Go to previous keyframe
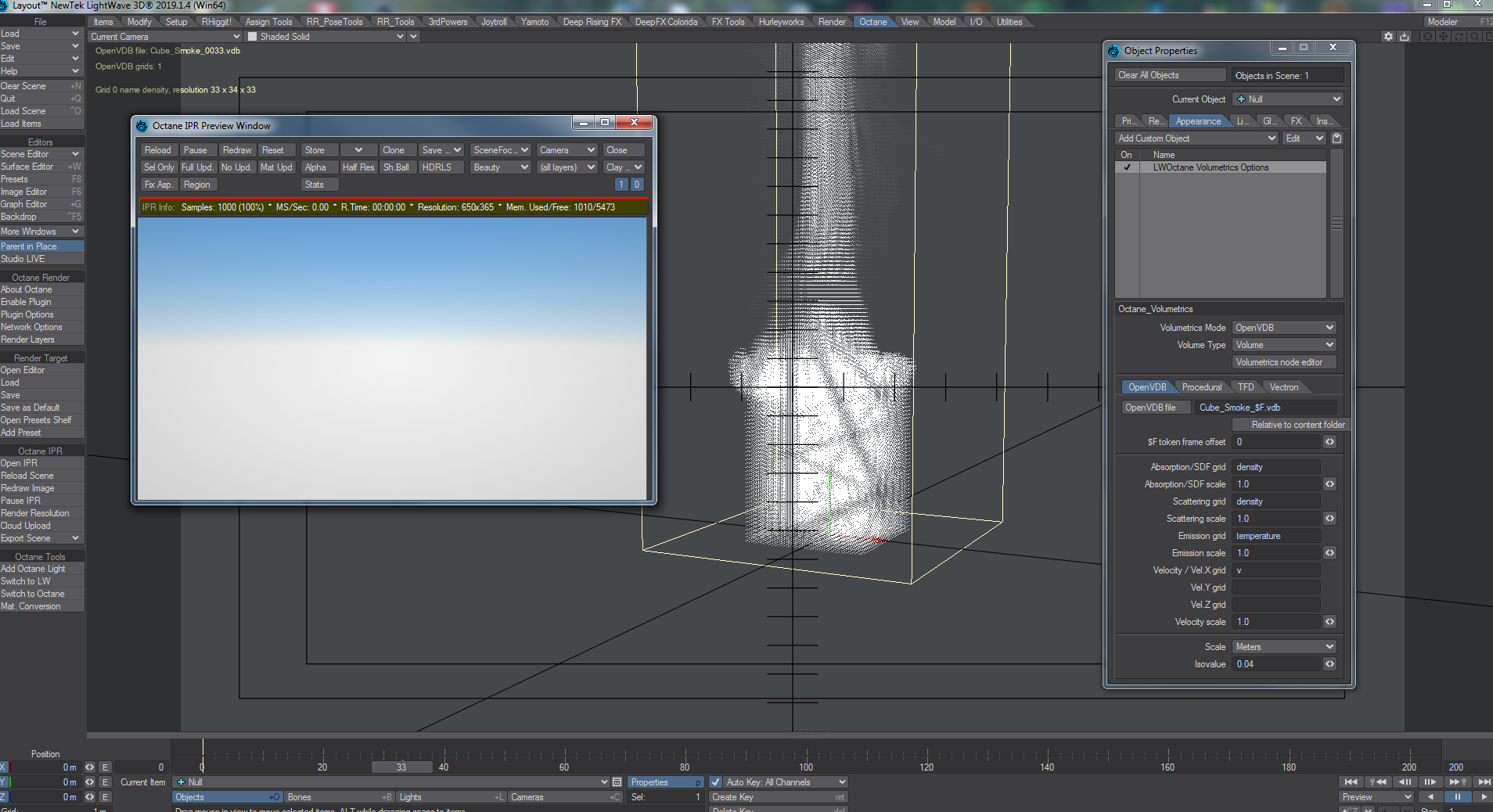Viewport: 1493px width, 812px height. 1378,782
